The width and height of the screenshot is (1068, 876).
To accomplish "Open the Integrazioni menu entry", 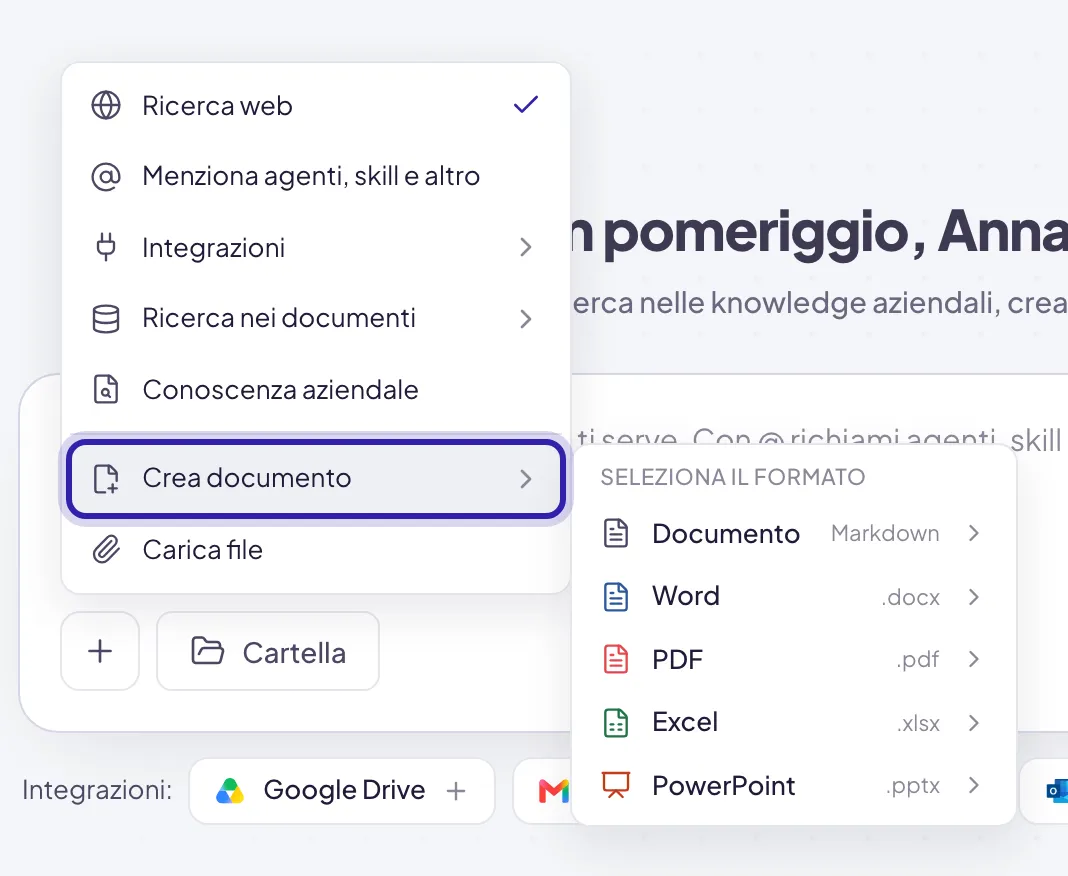I will [x=315, y=247].
